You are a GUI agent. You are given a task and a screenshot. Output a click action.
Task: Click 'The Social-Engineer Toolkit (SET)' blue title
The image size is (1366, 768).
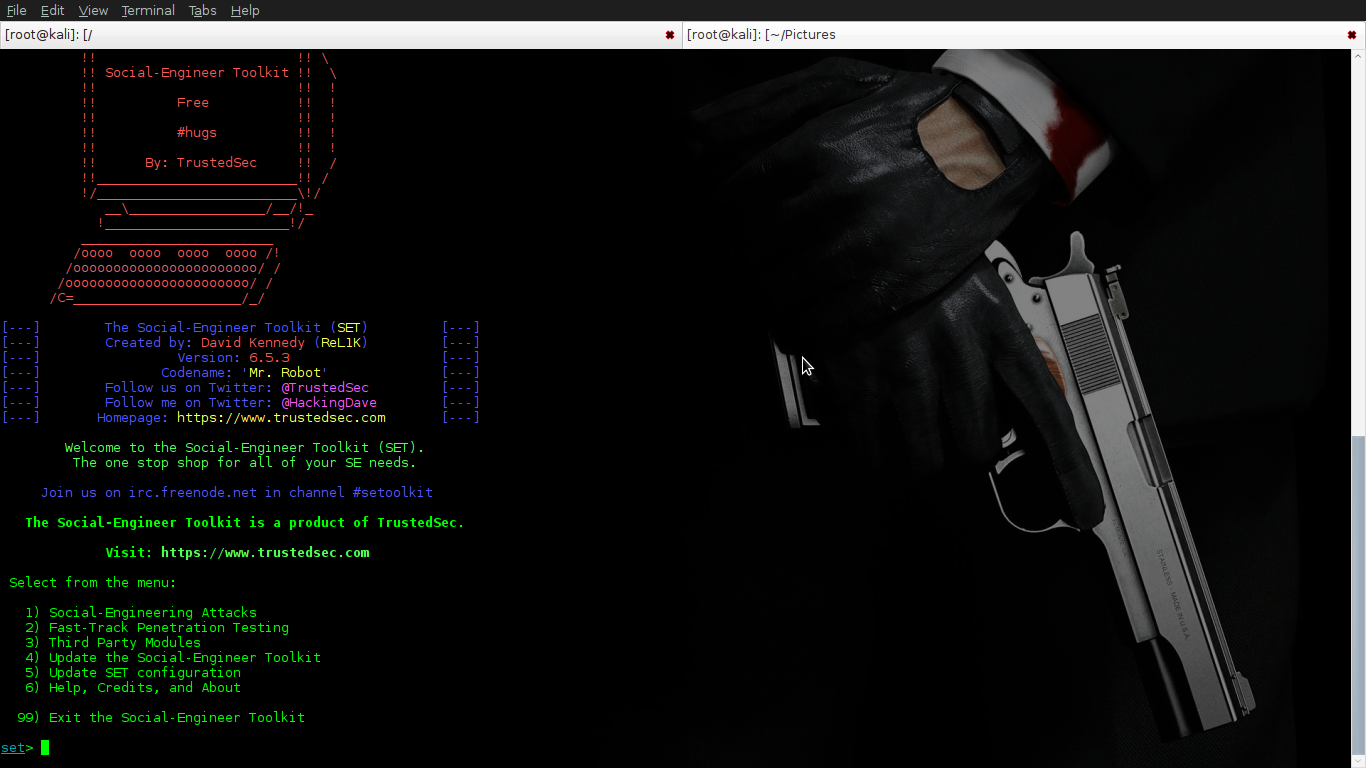[x=237, y=328]
